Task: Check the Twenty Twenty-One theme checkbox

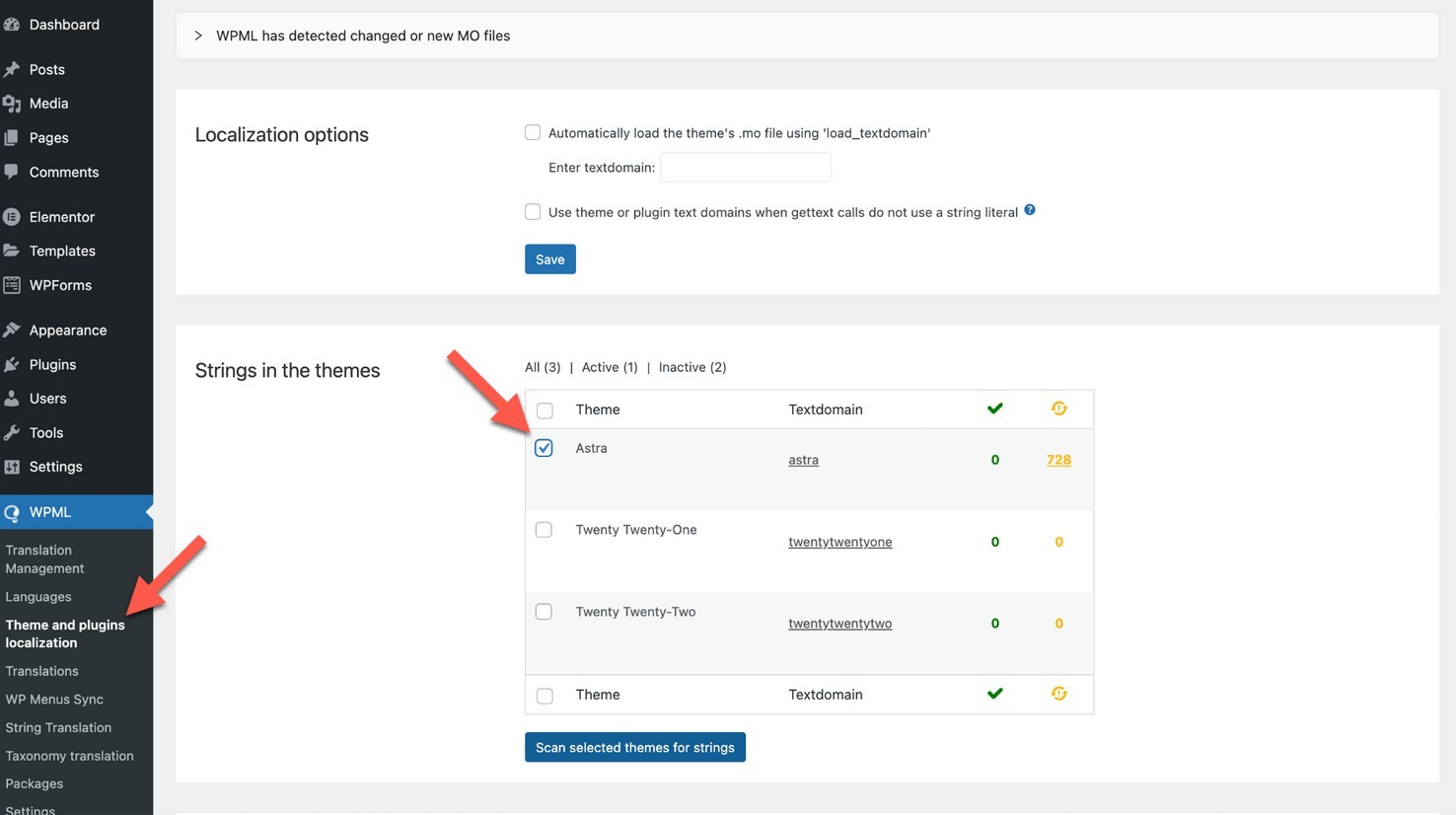Action: pyautogui.click(x=544, y=530)
